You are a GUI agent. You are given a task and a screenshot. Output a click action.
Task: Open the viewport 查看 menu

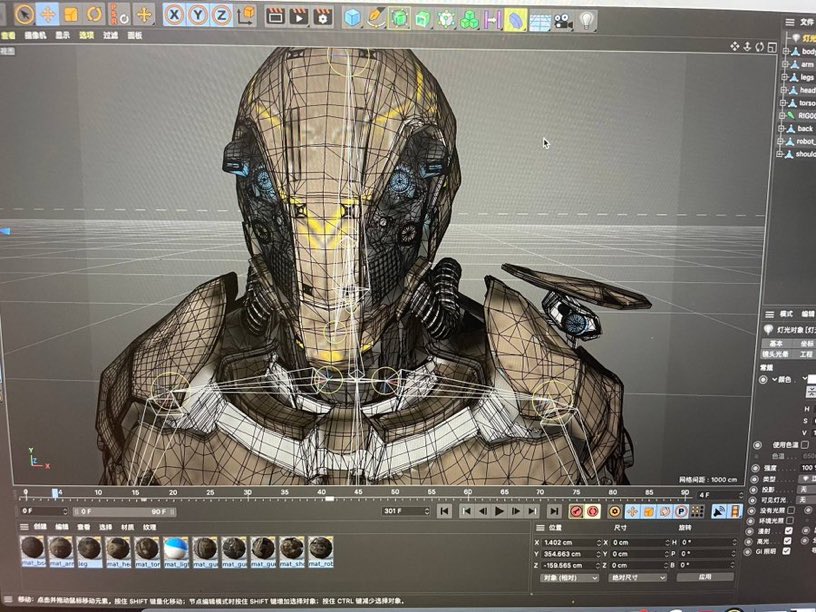click(x=8, y=35)
